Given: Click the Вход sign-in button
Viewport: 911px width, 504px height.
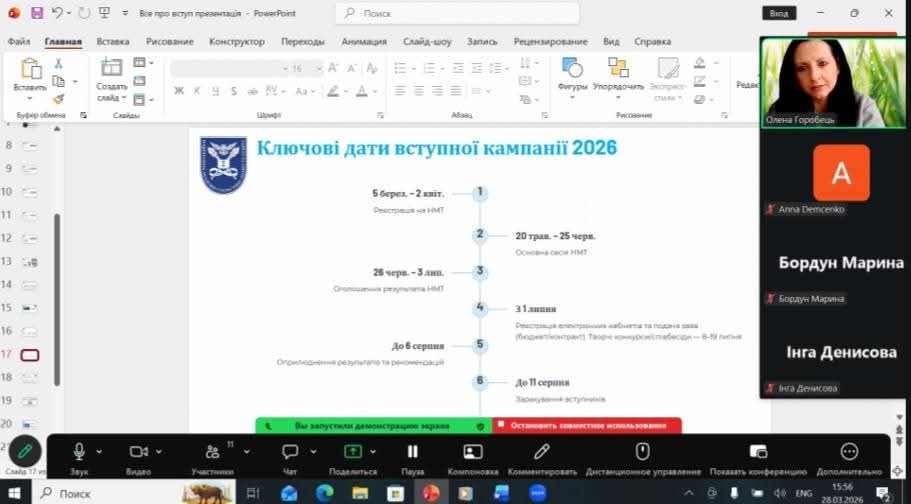Looking at the screenshot, I should [x=779, y=13].
